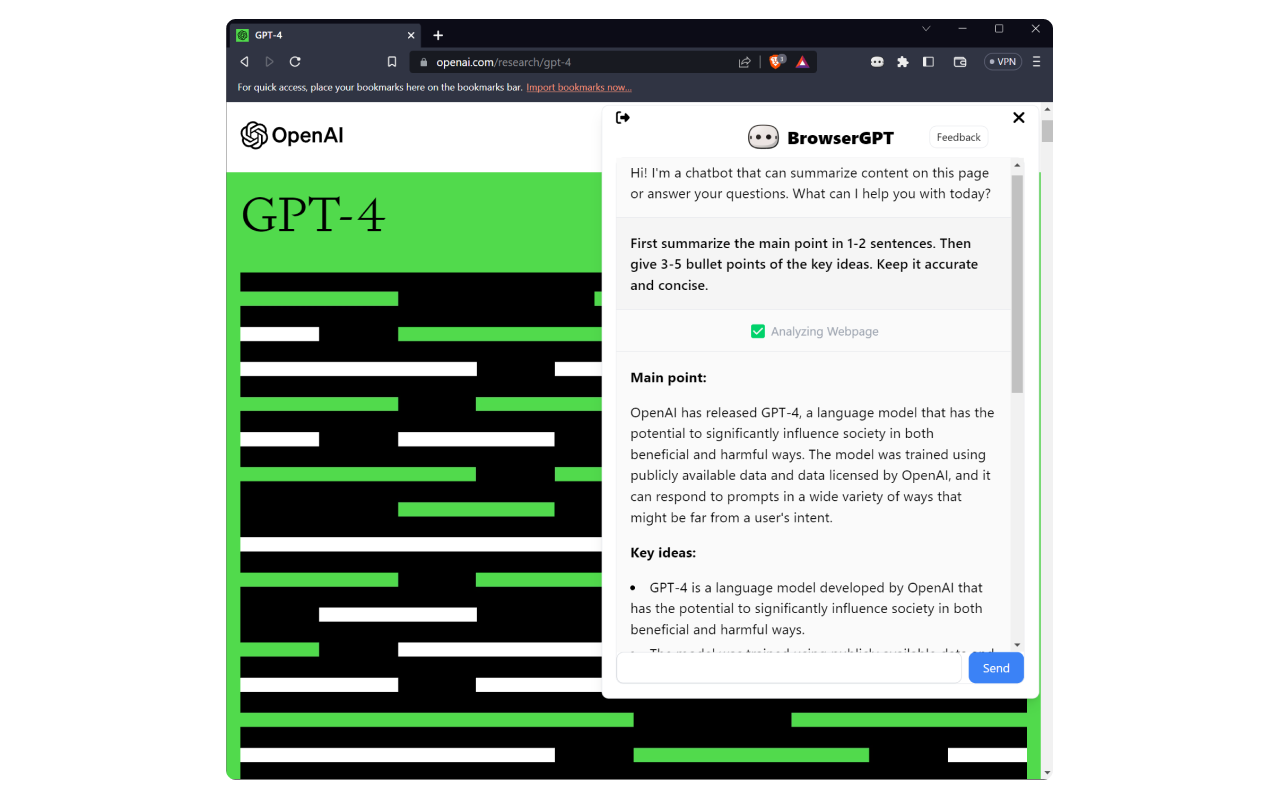Open the browser hamburger menu
The height and width of the screenshot is (800, 1280).
tap(1036, 62)
